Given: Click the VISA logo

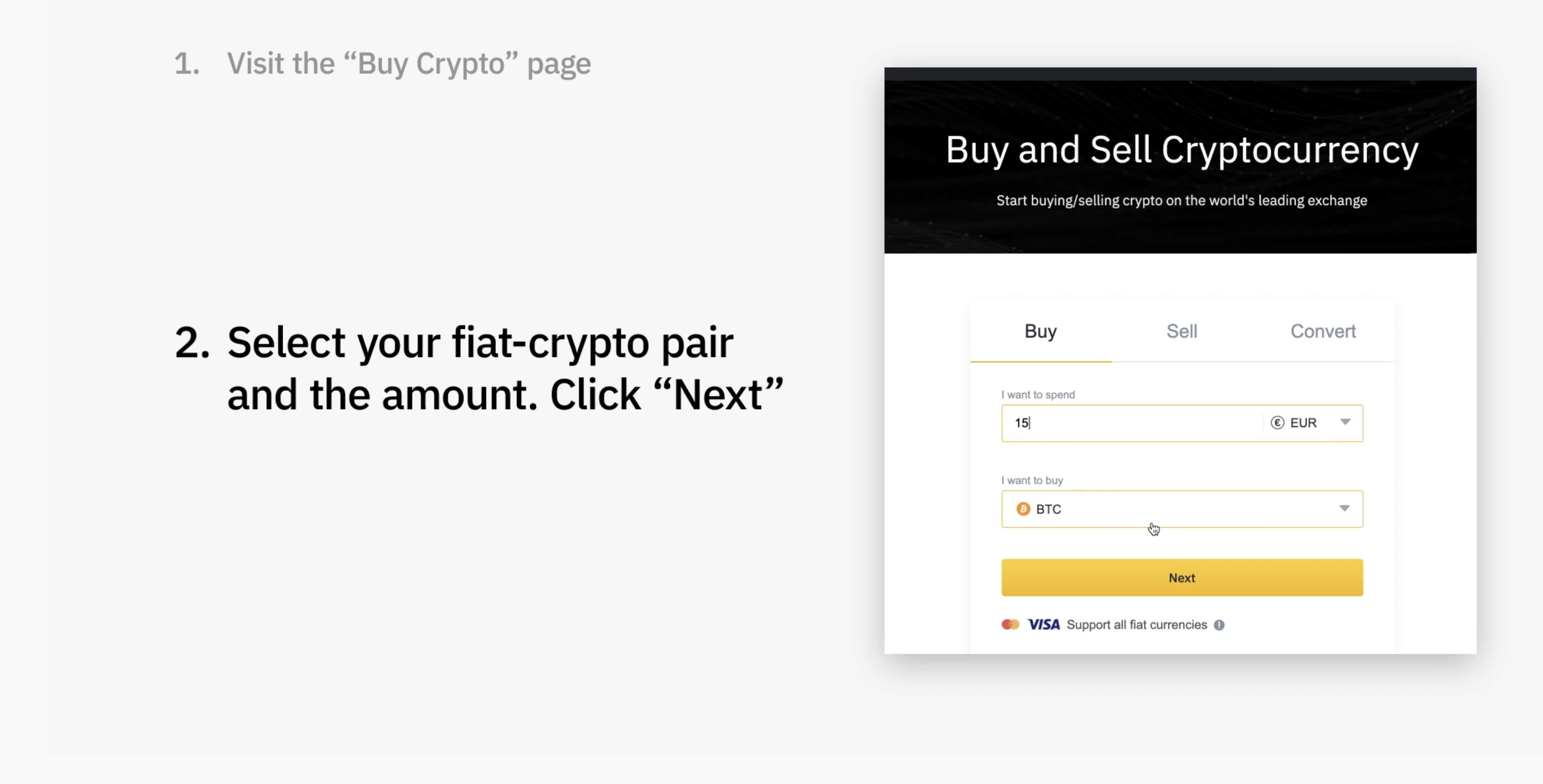Looking at the screenshot, I should click(1043, 625).
